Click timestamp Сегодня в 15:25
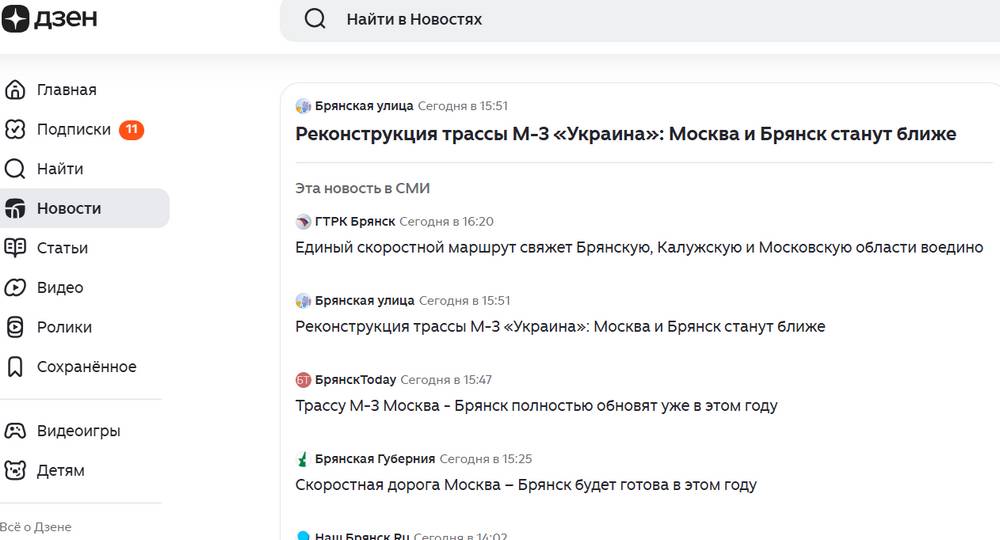This screenshot has height=540, width=1000. tap(485, 459)
